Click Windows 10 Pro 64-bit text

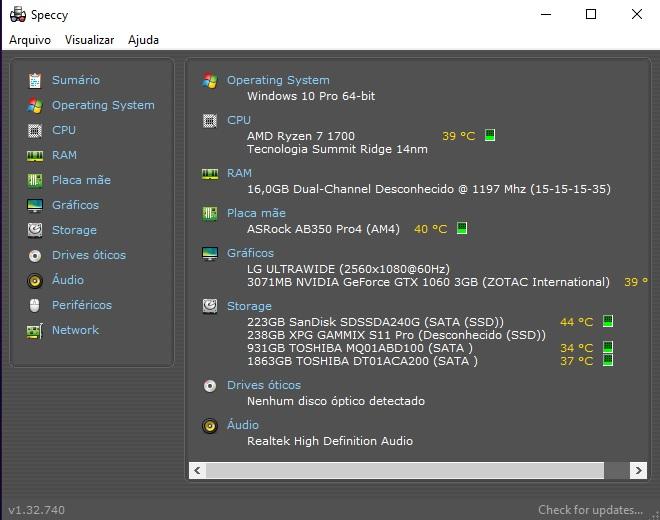[x=311, y=96]
